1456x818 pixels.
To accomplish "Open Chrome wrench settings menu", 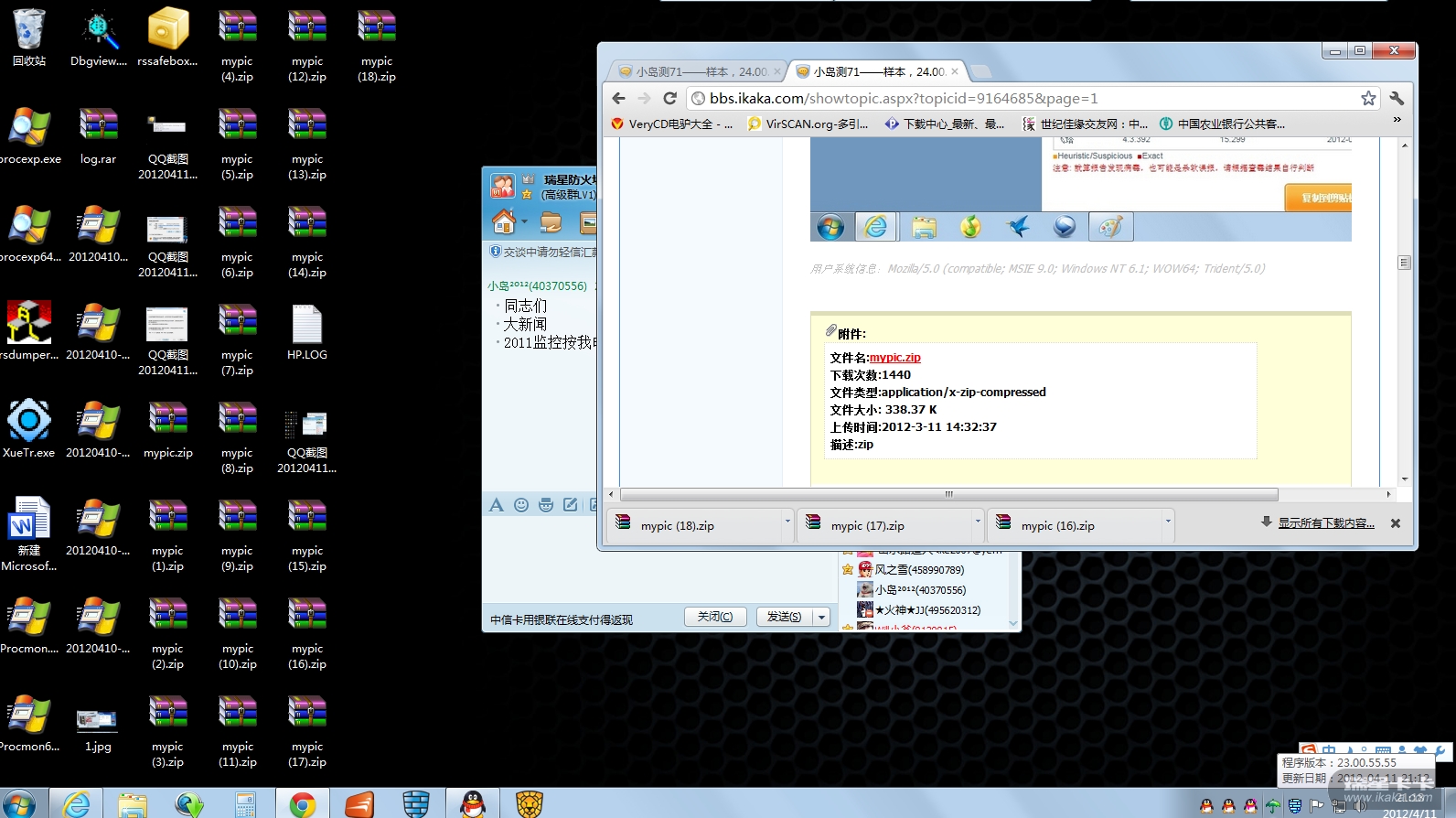I will pyautogui.click(x=1397, y=98).
